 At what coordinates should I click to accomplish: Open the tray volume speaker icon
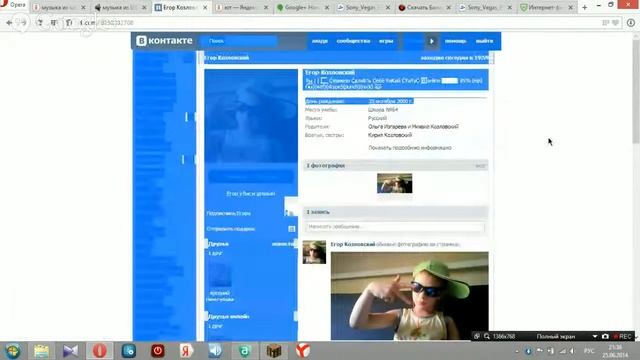click(x=572, y=351)
